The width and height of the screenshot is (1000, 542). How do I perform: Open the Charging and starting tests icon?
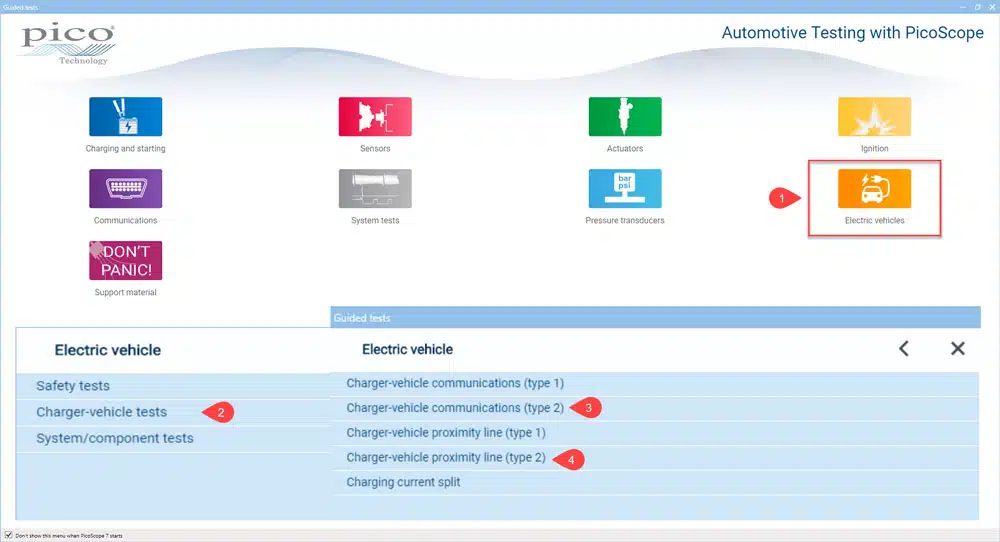(x=126, y=117)
